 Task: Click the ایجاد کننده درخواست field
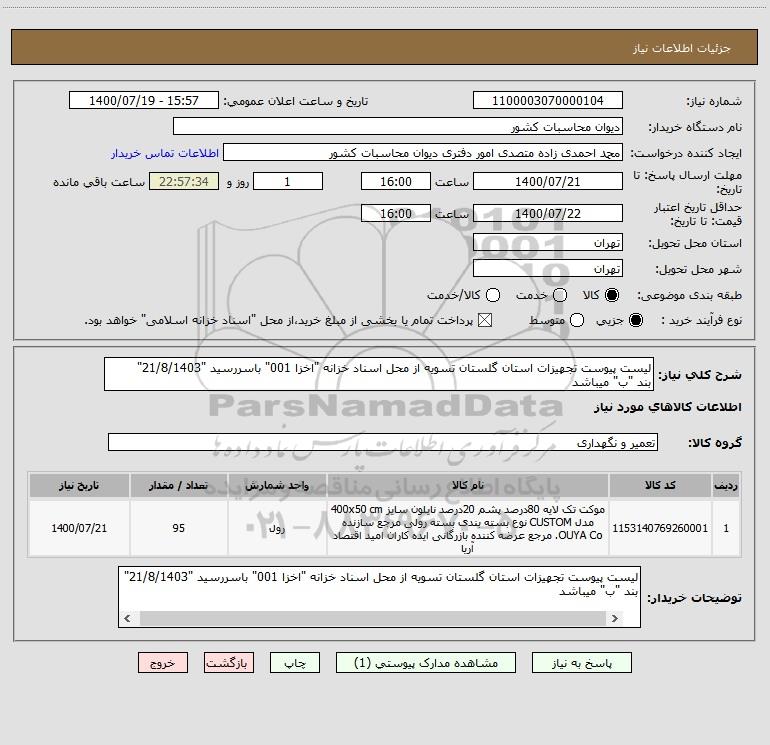coord(423,152)
